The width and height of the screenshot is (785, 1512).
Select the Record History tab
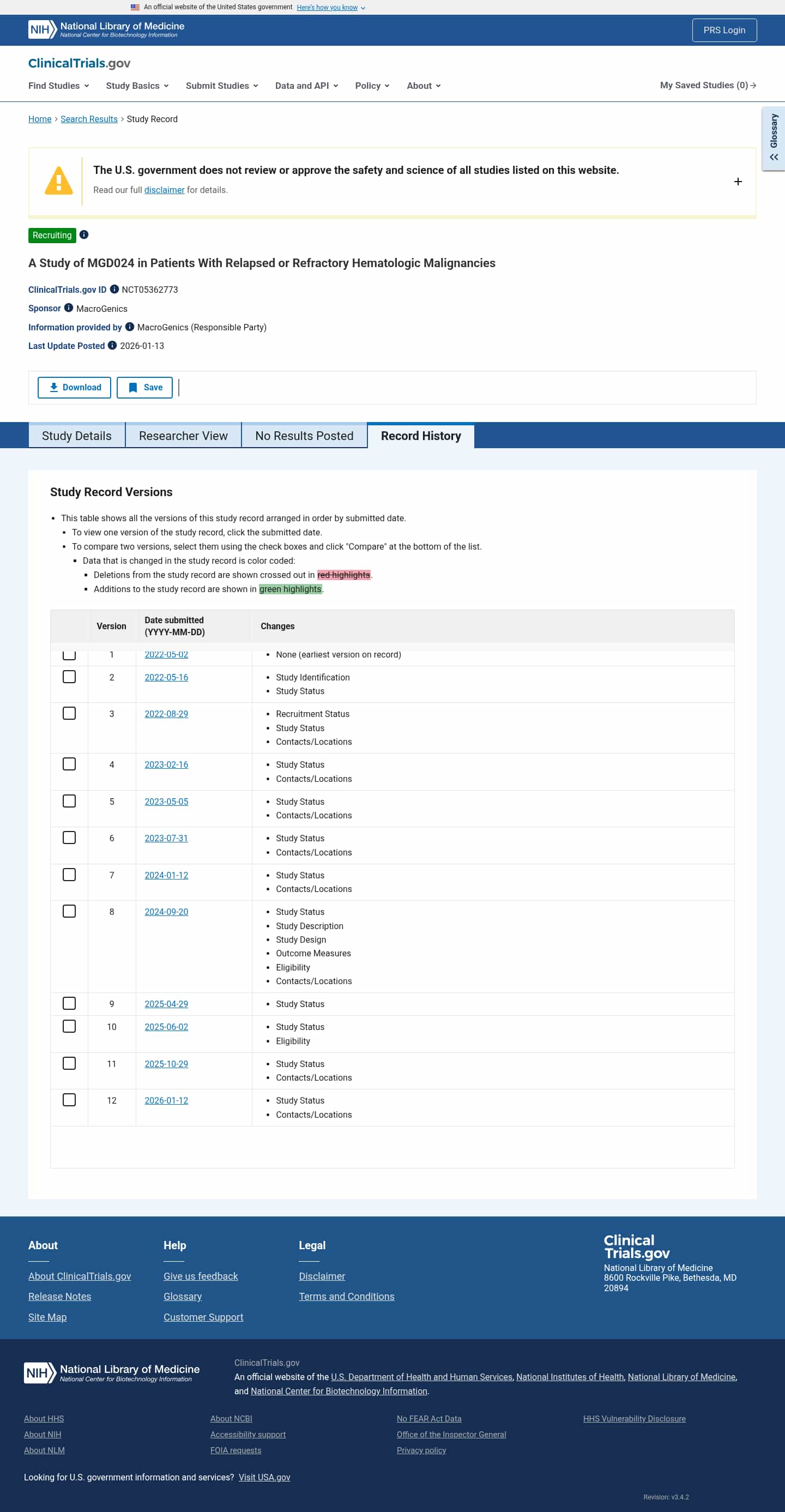[421, 436]
